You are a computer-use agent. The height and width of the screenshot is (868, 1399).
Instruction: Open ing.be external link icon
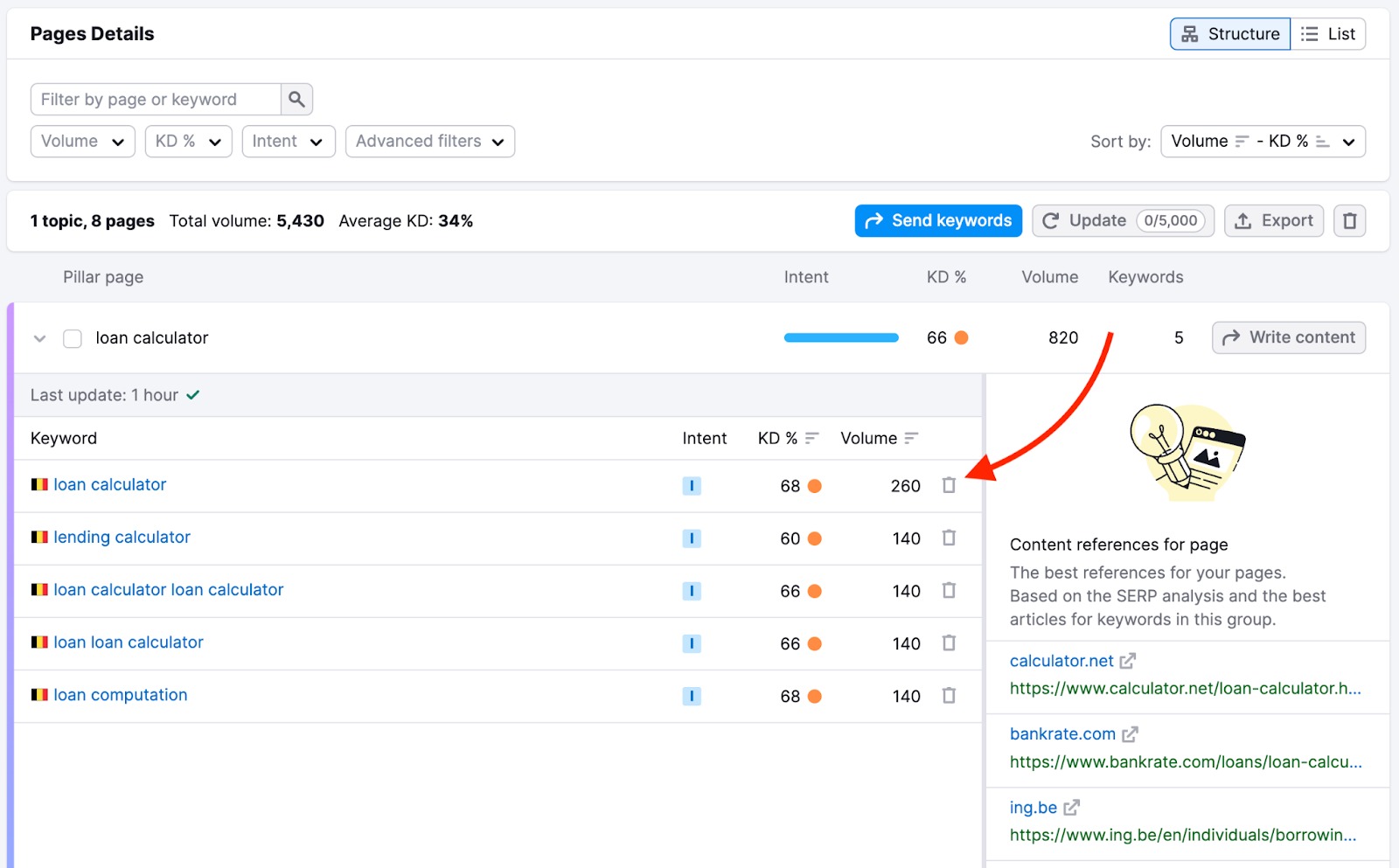(1072, 808)
